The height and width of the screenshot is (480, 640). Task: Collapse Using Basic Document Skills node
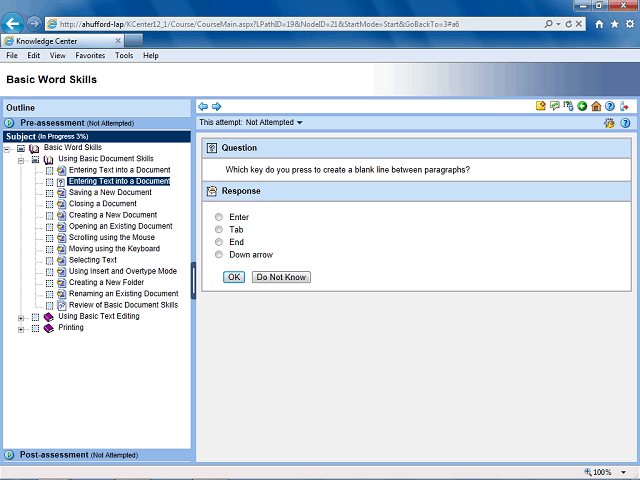point(21,160)
